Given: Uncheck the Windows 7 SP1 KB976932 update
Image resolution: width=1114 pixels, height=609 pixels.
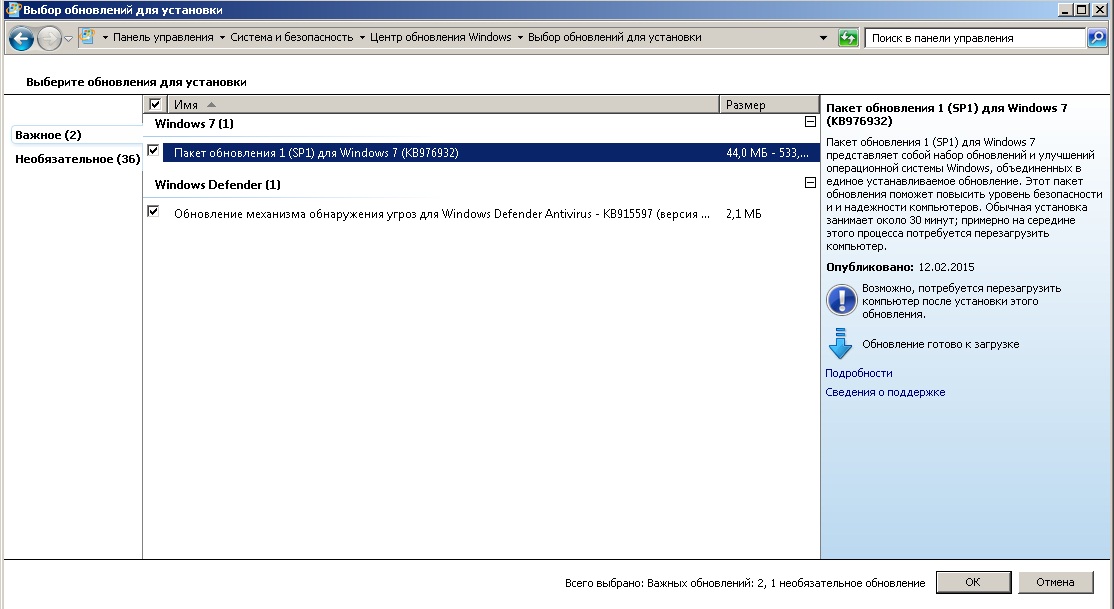Looking at the screenshot, I should tap(153, 151).
